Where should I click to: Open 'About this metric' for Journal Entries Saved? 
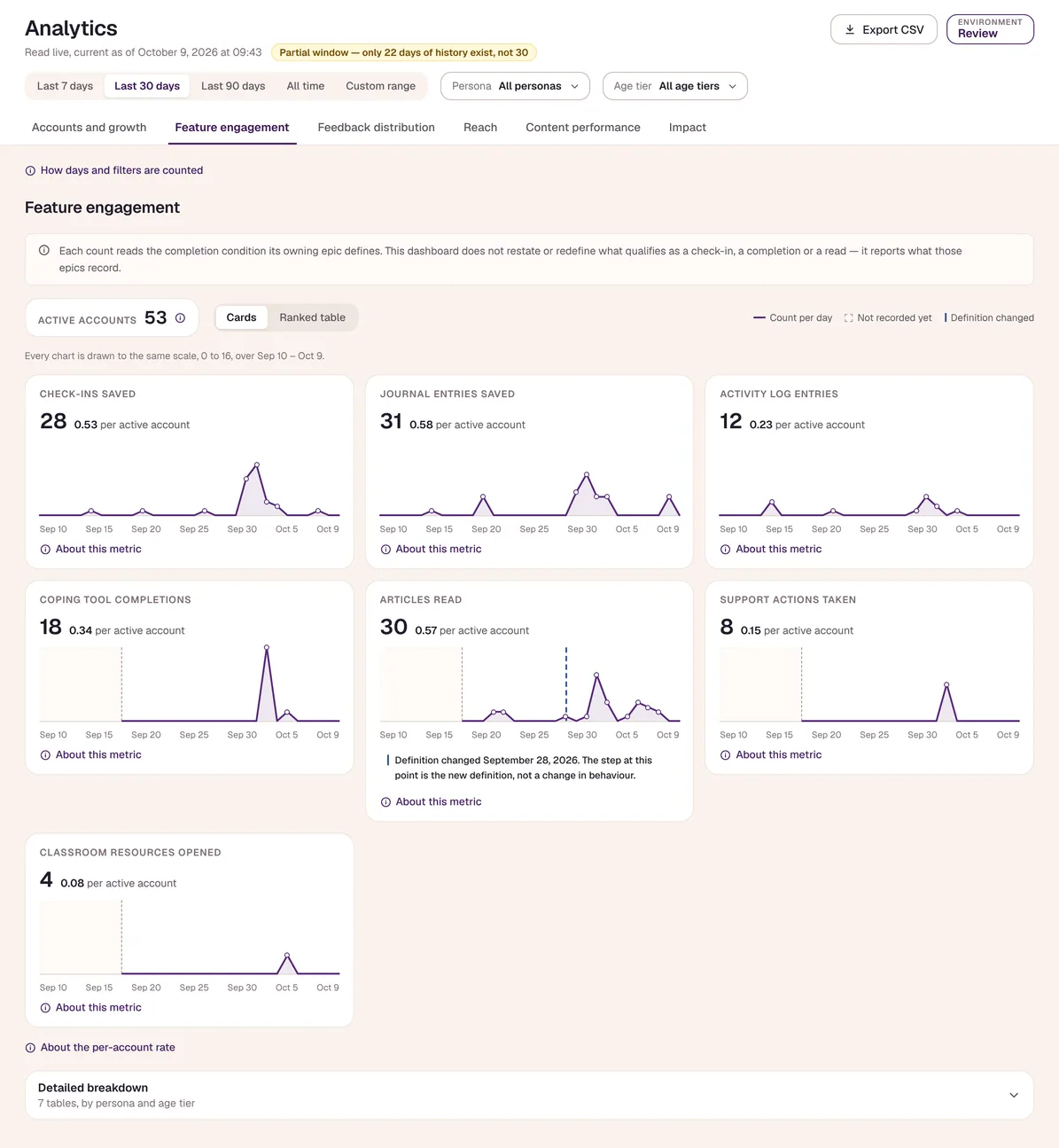[439, 550]
